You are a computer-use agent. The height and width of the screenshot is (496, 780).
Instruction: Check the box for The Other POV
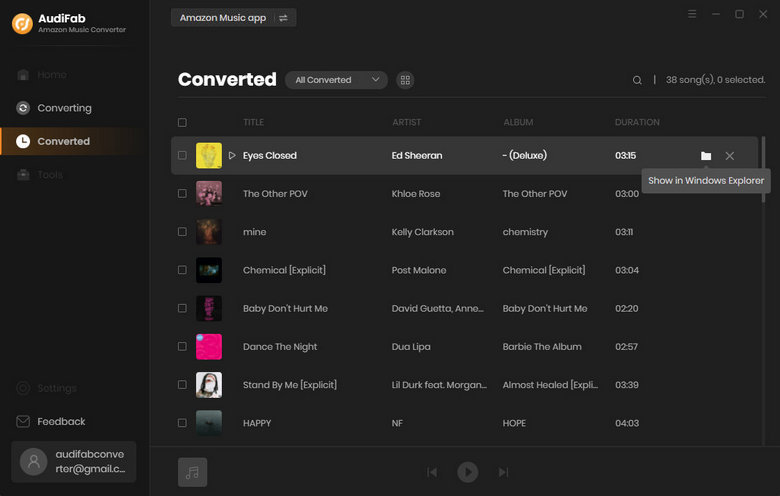[182, 194]
